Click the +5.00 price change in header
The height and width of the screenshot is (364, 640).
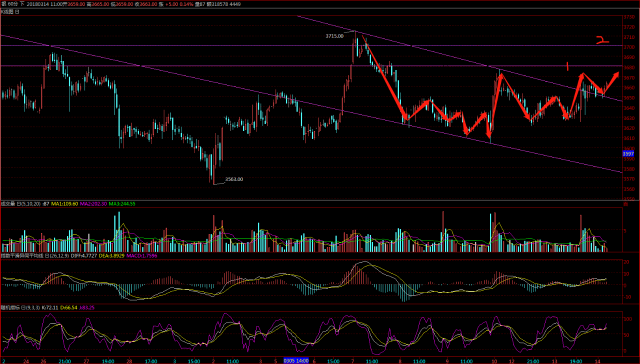click(172, 4)
